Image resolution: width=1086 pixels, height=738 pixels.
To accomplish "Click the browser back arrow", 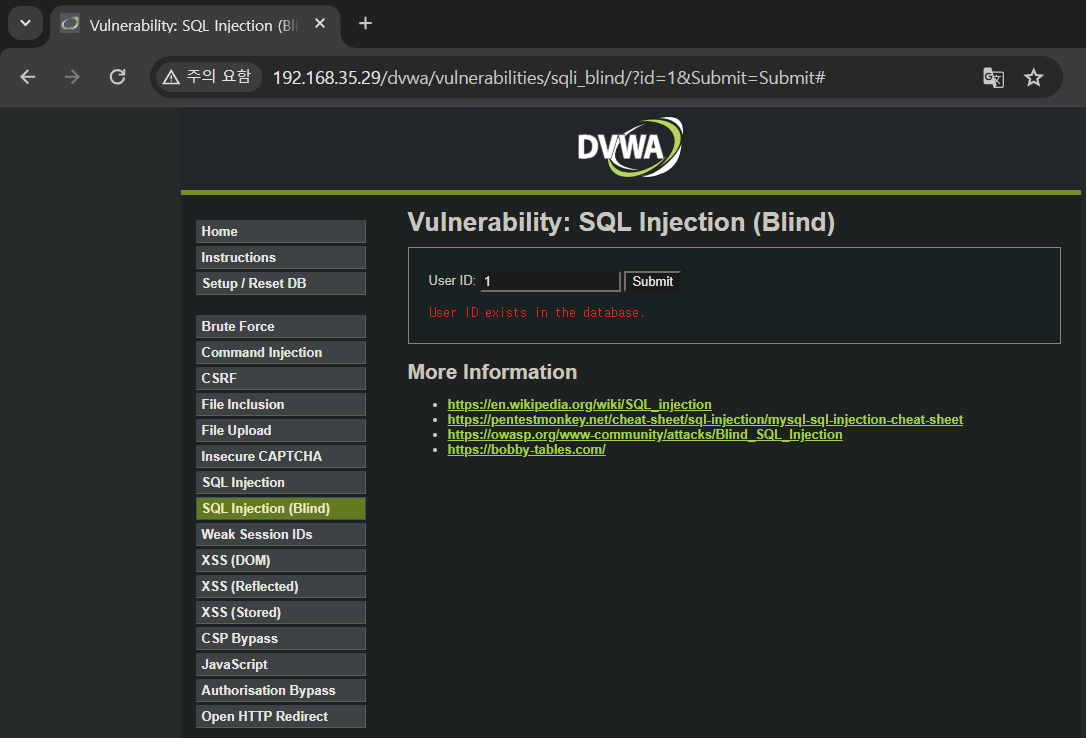I will pyautogui.click(x=28, y=77).
